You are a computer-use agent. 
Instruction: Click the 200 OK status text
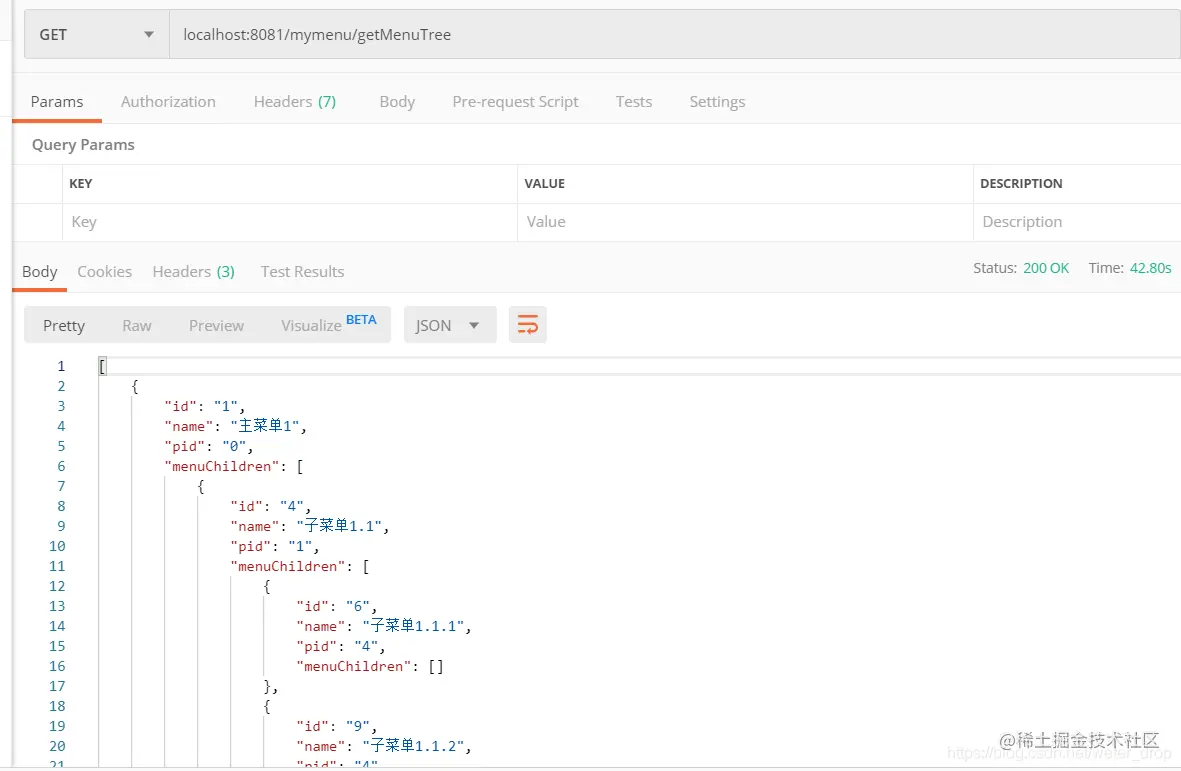pos(1045,268)
